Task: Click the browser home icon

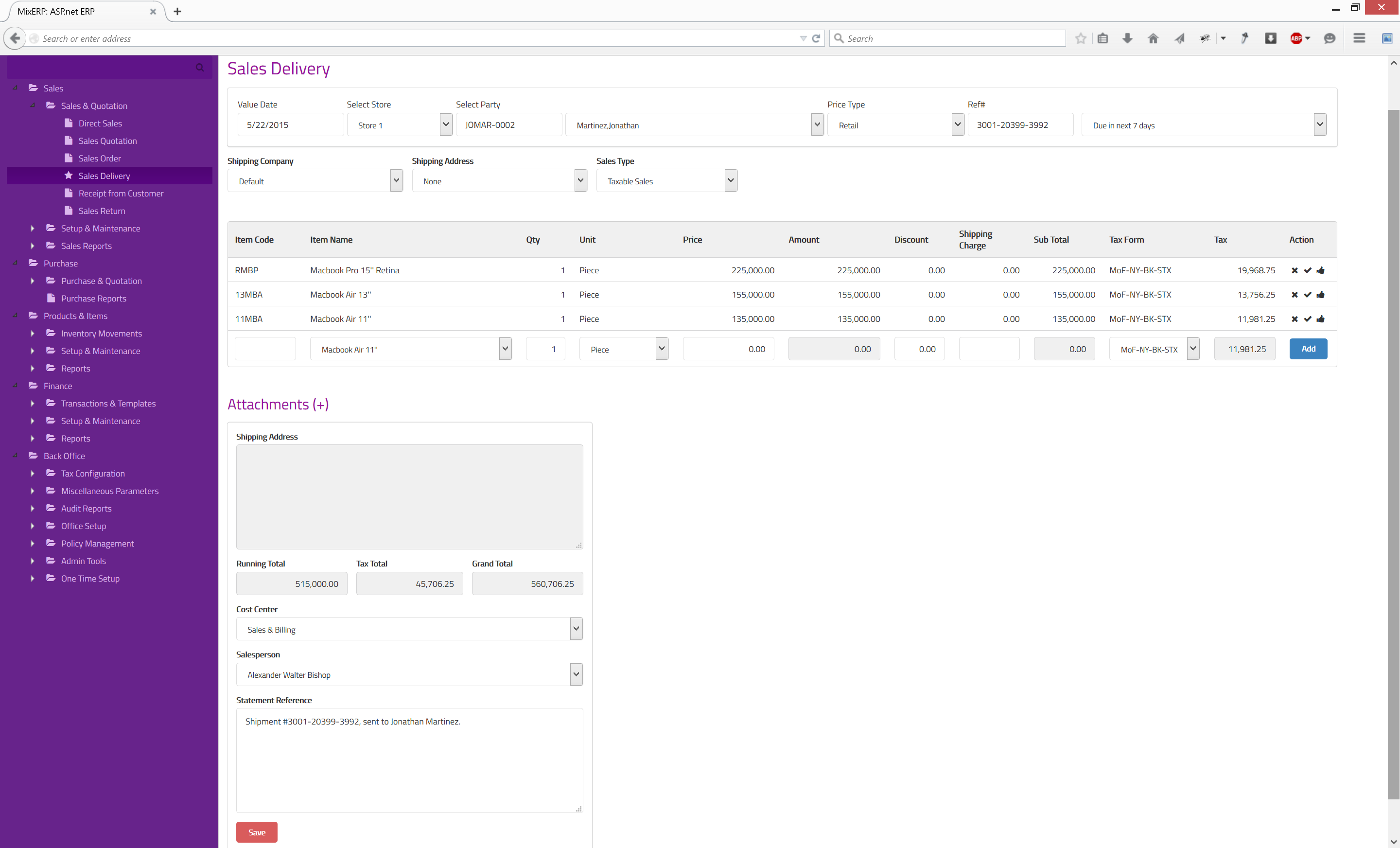Action: [x=1153, y=38]
